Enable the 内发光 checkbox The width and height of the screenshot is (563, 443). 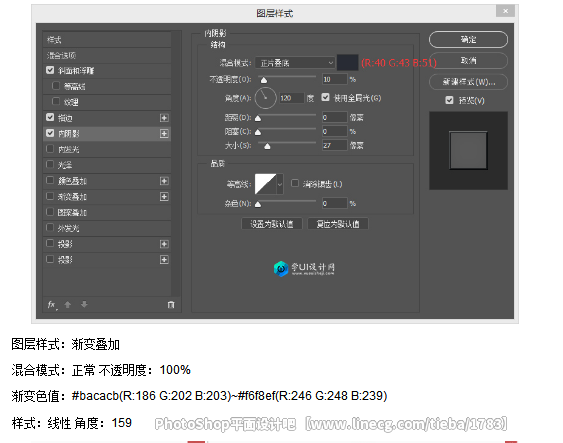pyautogui.click(x=50, y=149)
